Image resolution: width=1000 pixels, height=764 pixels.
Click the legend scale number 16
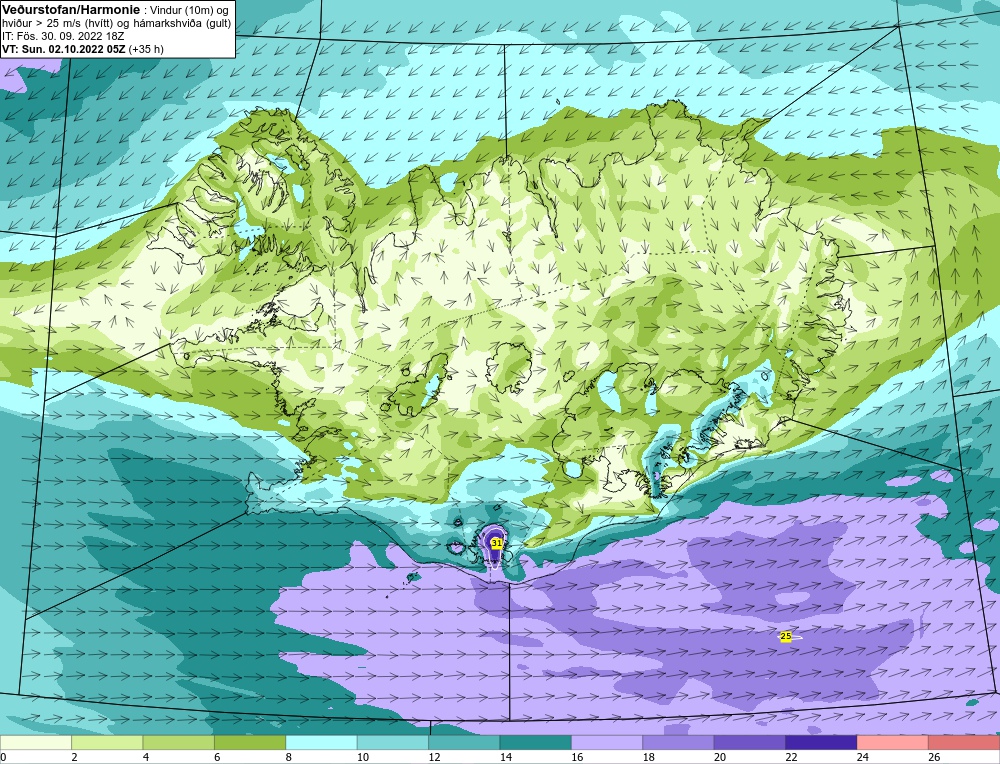(x=577, y=758)
